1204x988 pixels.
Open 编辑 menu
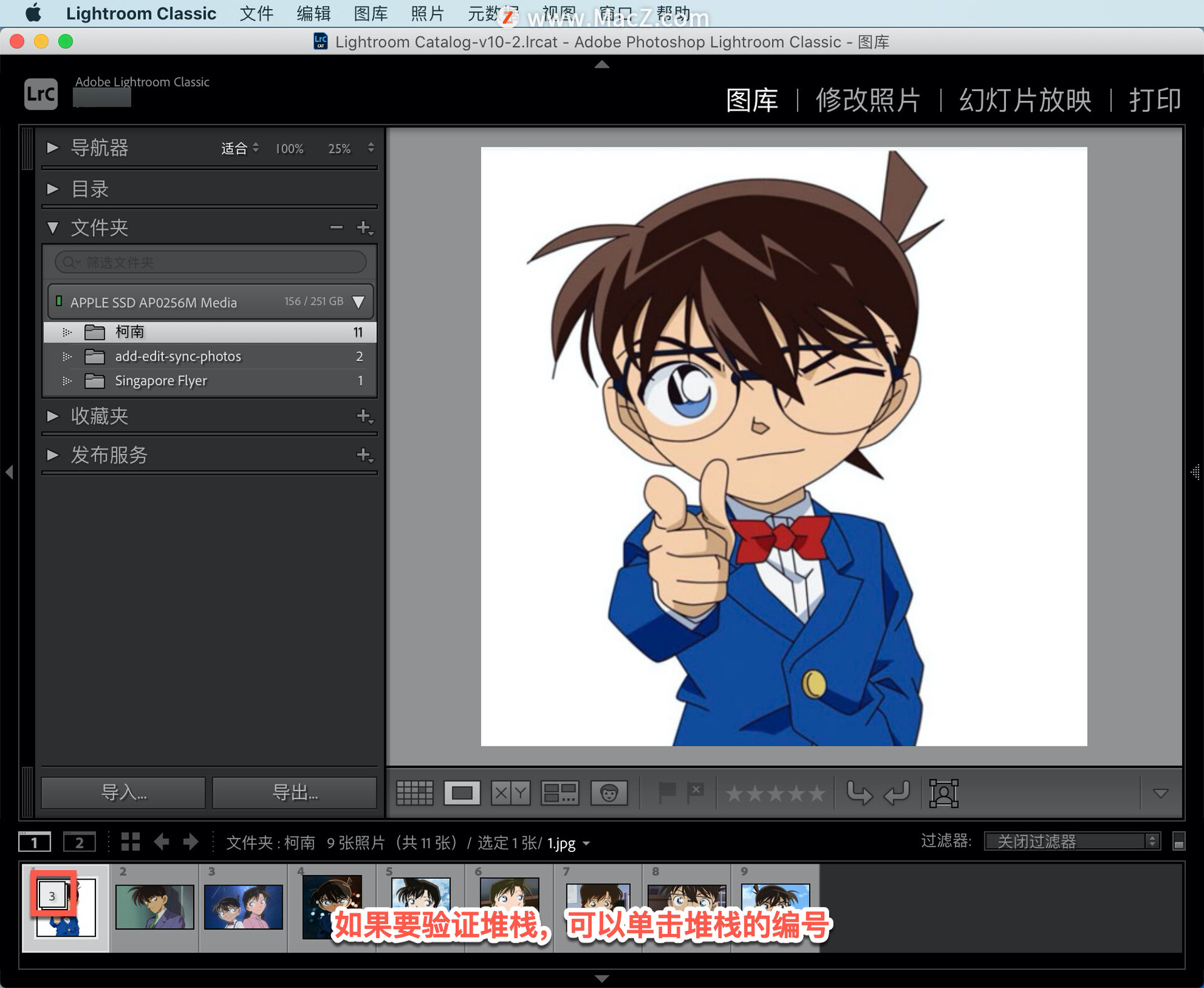tap(314, 13)
